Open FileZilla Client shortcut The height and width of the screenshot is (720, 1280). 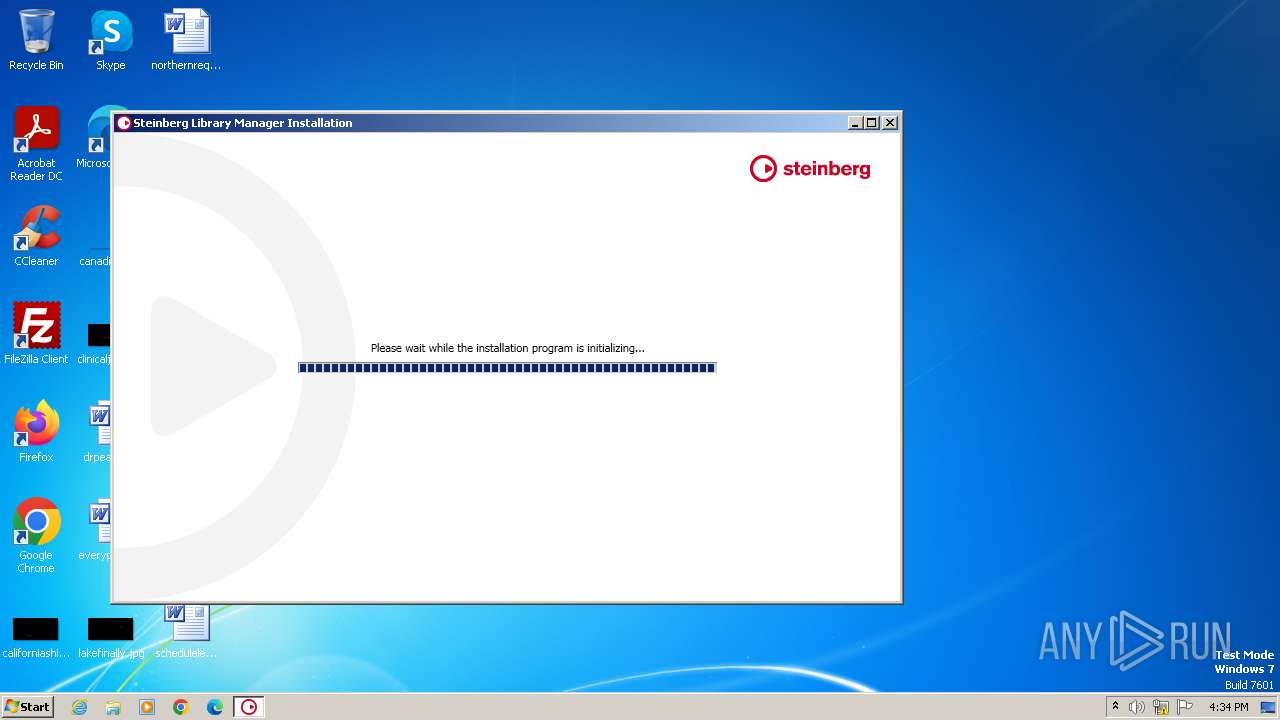[x=36, y=334]
